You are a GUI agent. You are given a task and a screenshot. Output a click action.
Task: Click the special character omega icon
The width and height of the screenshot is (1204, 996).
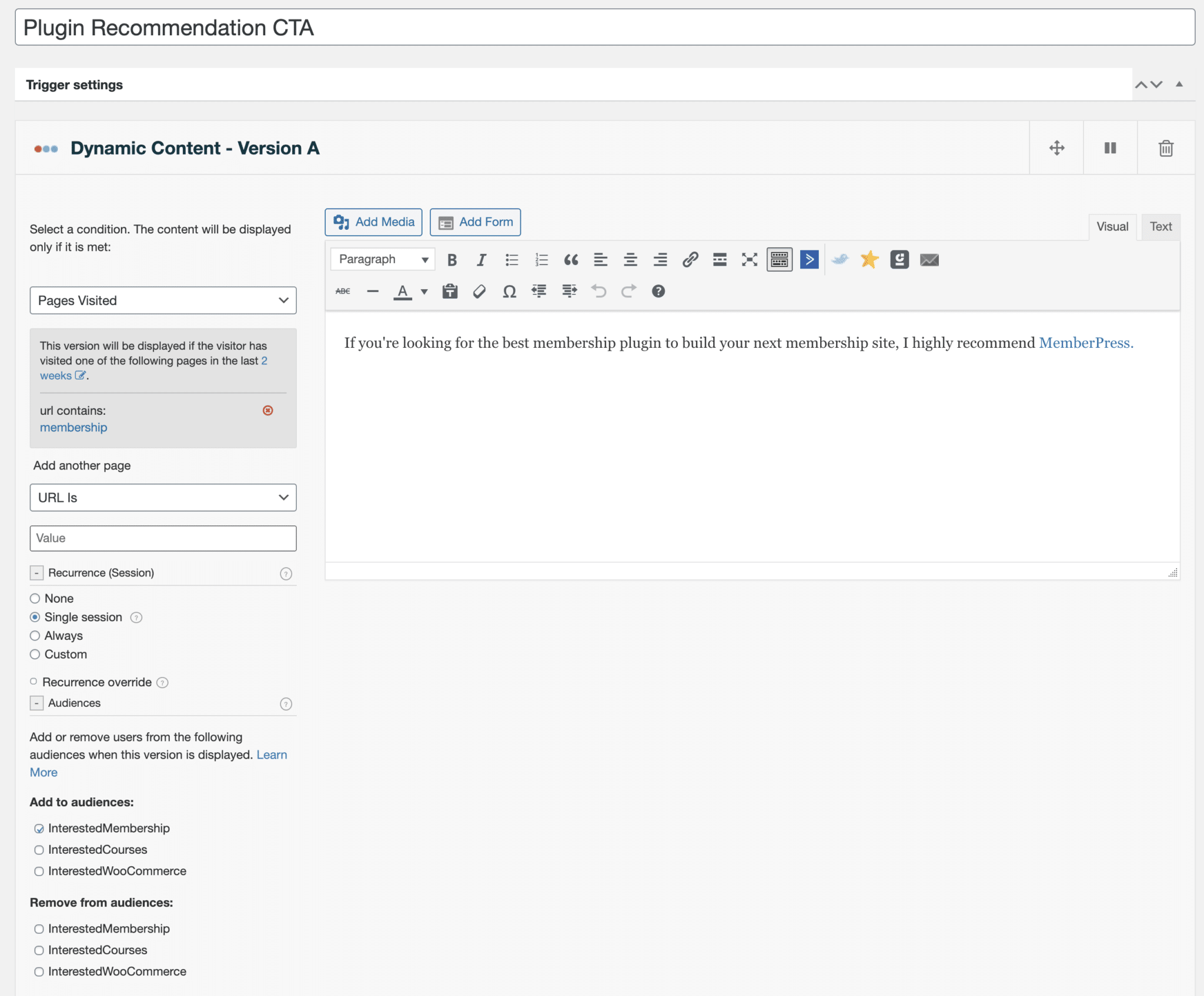[x=509, y=291]
